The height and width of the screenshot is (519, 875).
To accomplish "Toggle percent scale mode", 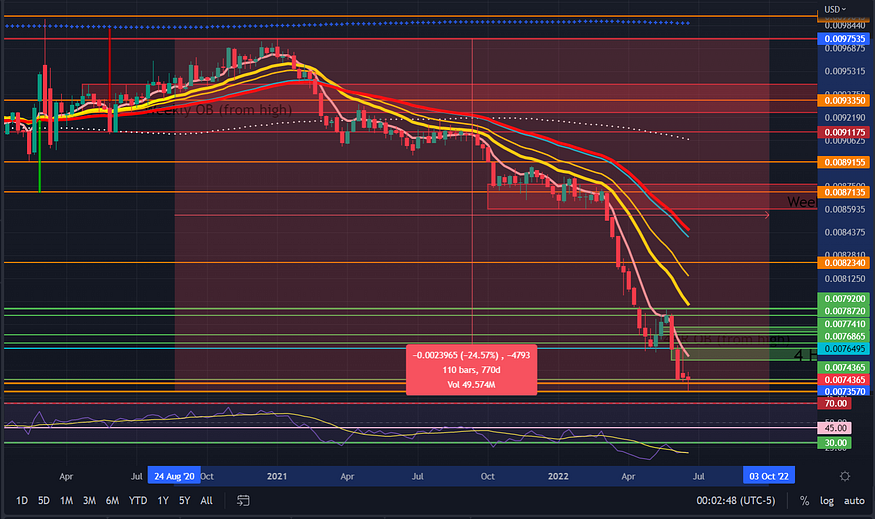I will 804,501.
